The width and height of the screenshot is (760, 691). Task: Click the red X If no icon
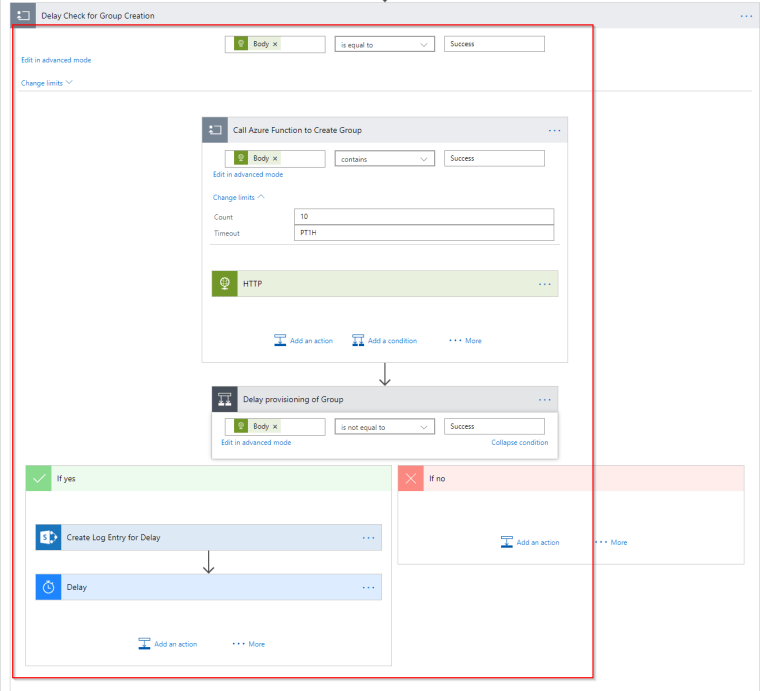411,479
